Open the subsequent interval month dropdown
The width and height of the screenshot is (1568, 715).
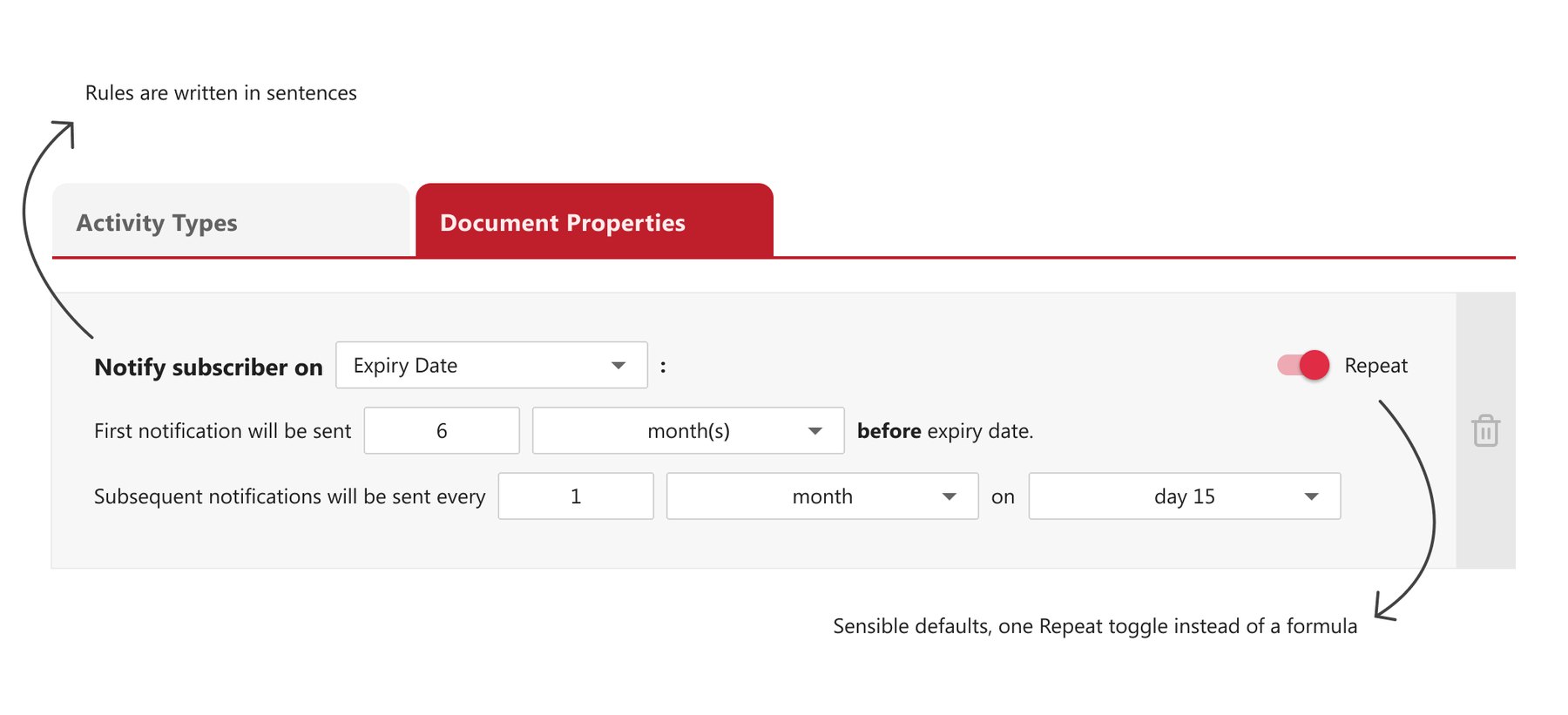(822, 496)
